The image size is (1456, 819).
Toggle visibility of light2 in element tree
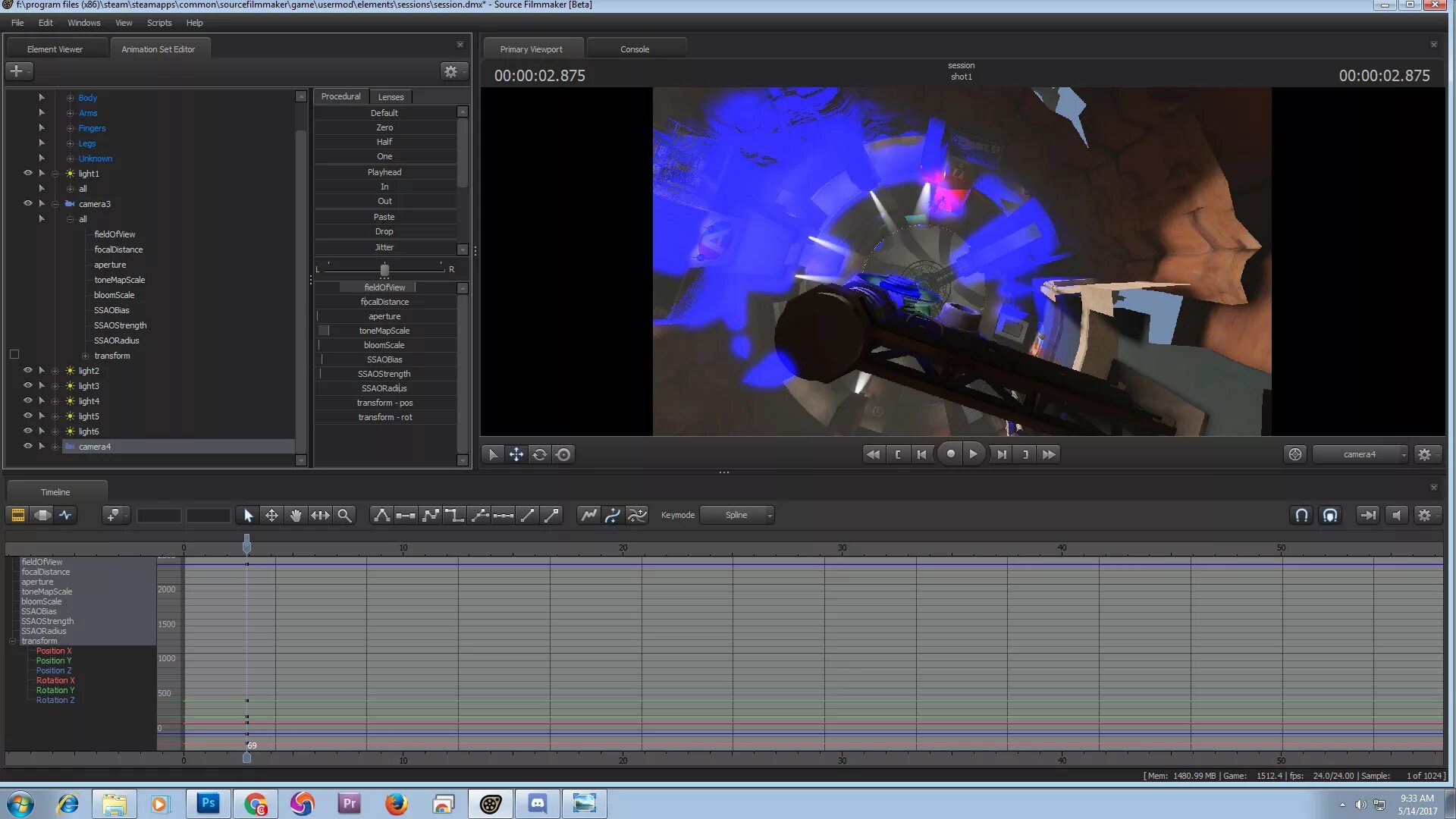tap(27, 370)
